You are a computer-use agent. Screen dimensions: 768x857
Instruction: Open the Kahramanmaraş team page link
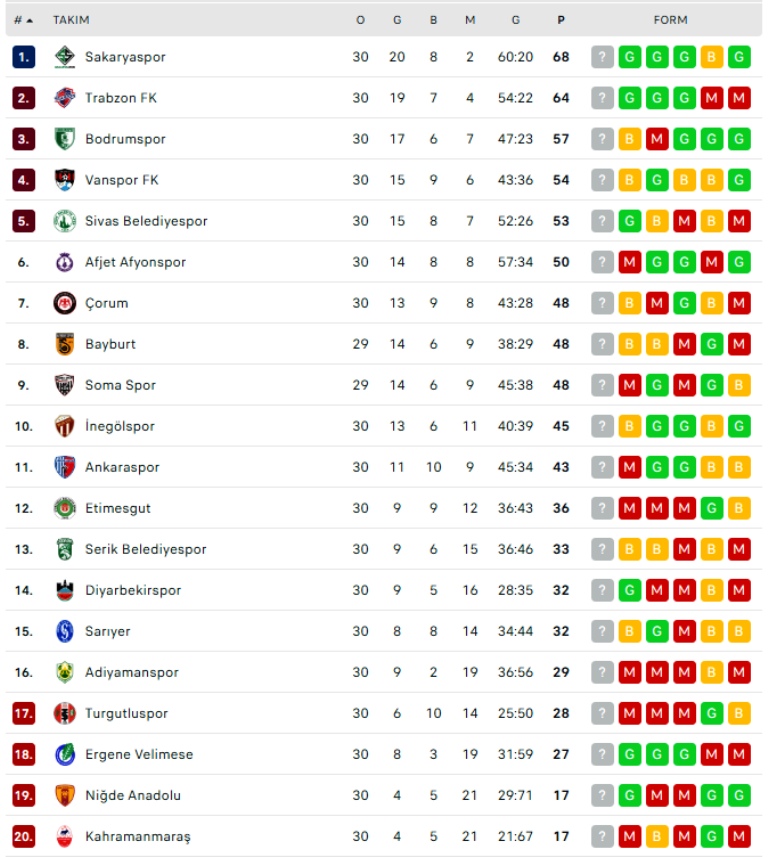click(138, 836)
